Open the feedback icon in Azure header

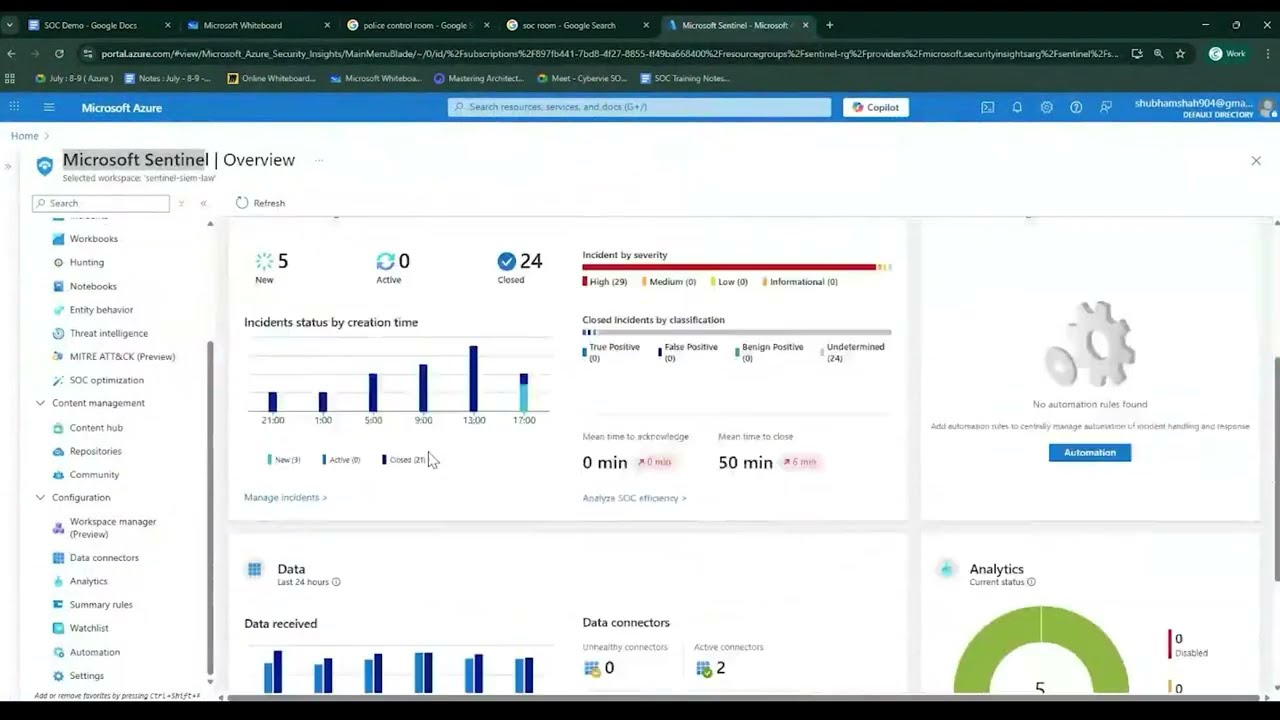[1105, 107]
